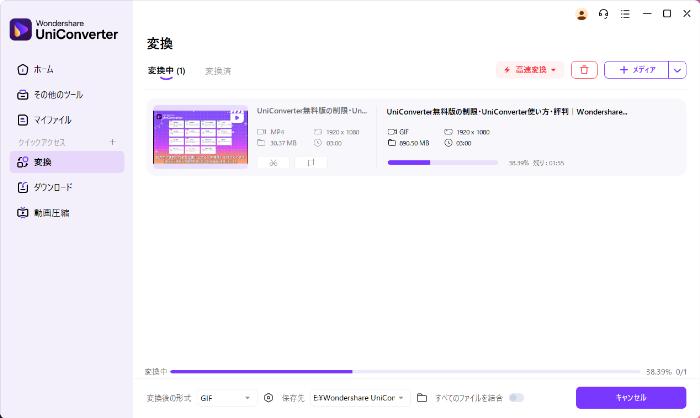This screenshot has height=418, width=700.
Task: Click the + メディア add button
Action: pos(637,70)
